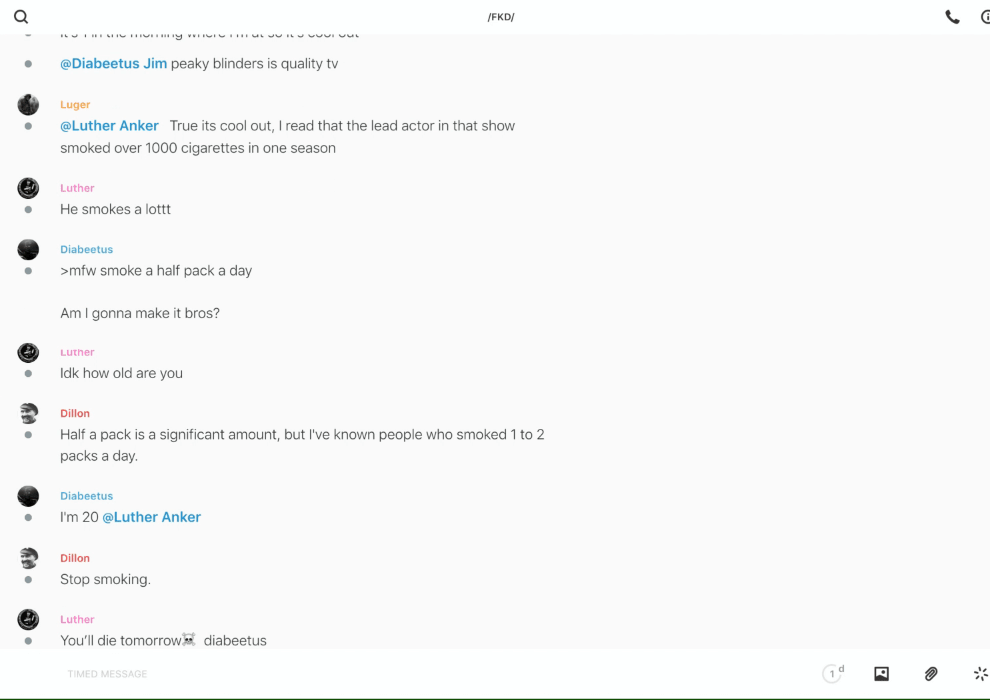This screenshot has height=700, width=990.
Task: Click the spinner burst icon in input bar
Action: [980, 674]
